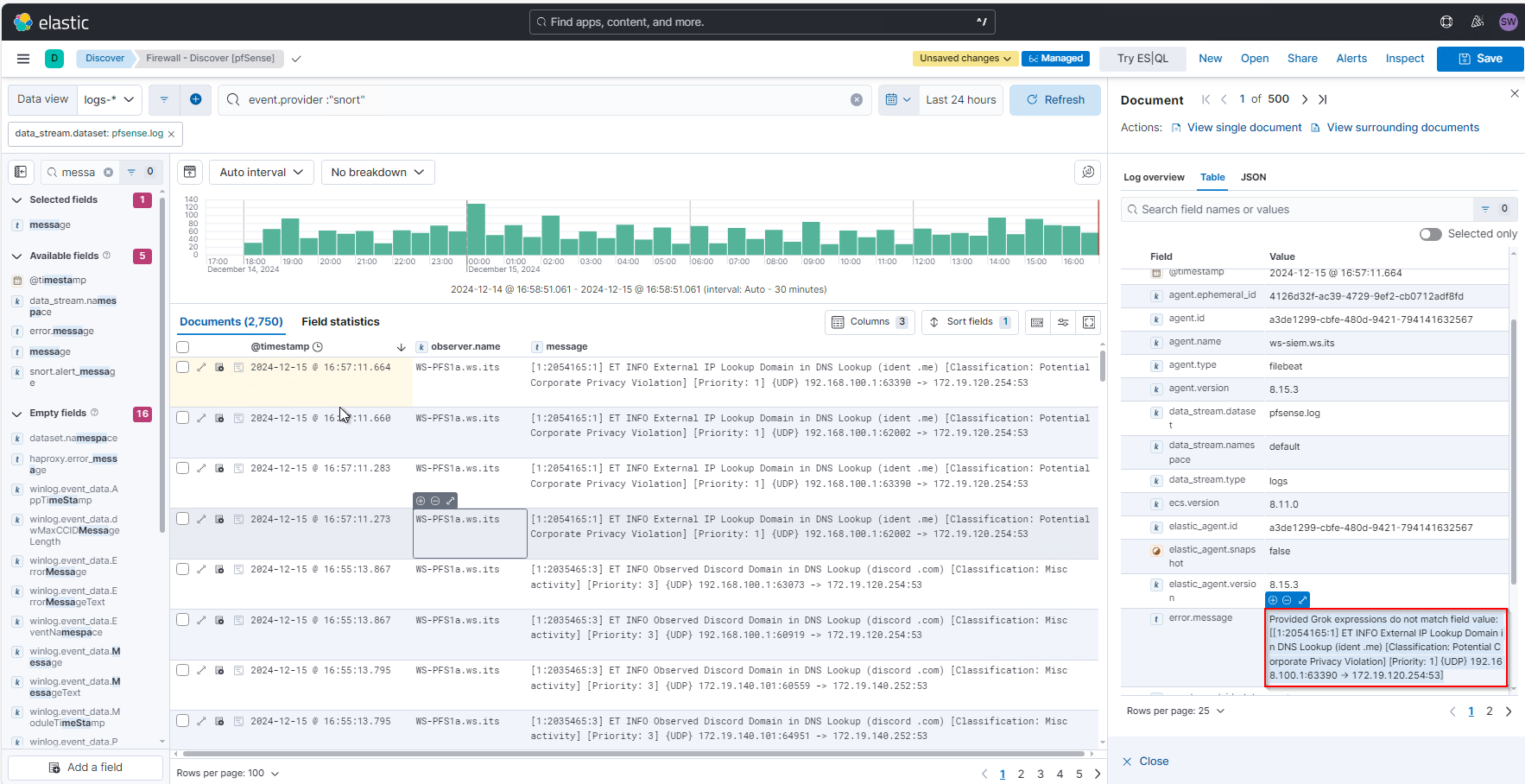Select the row at 16:57:11.273
The image size is (1525, 784).
point(182,519)
